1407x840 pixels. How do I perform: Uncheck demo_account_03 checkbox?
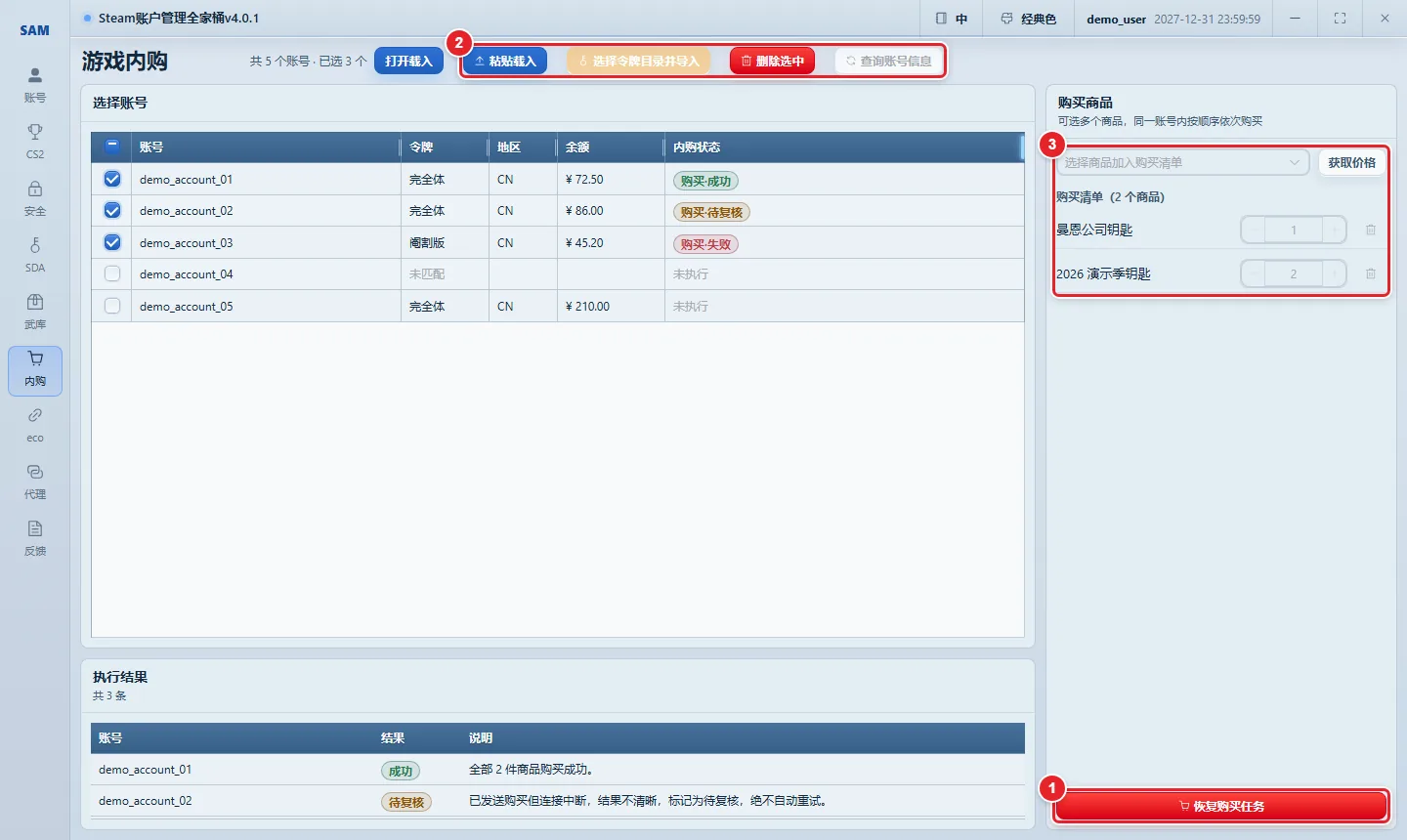pyautogui.click(x=112, y=242)
